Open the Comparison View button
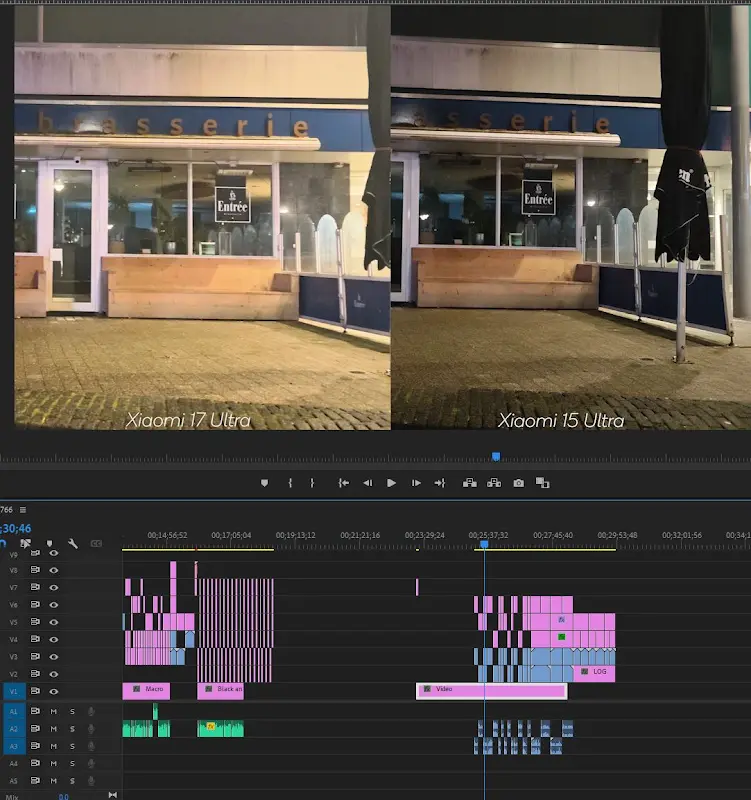The image size is (751, 800). 543,483
